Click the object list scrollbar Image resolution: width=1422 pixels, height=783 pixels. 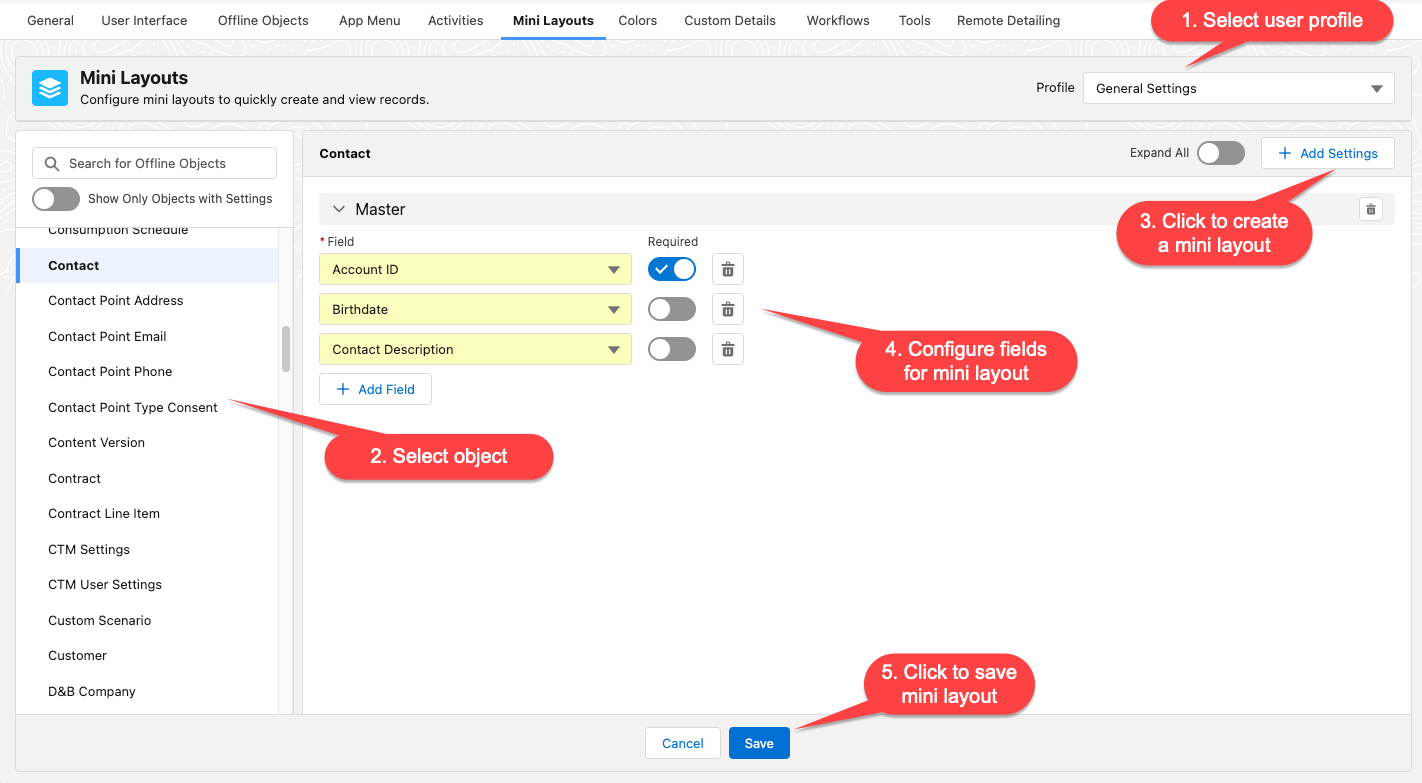pyautogui.click(x=286, y=348)
